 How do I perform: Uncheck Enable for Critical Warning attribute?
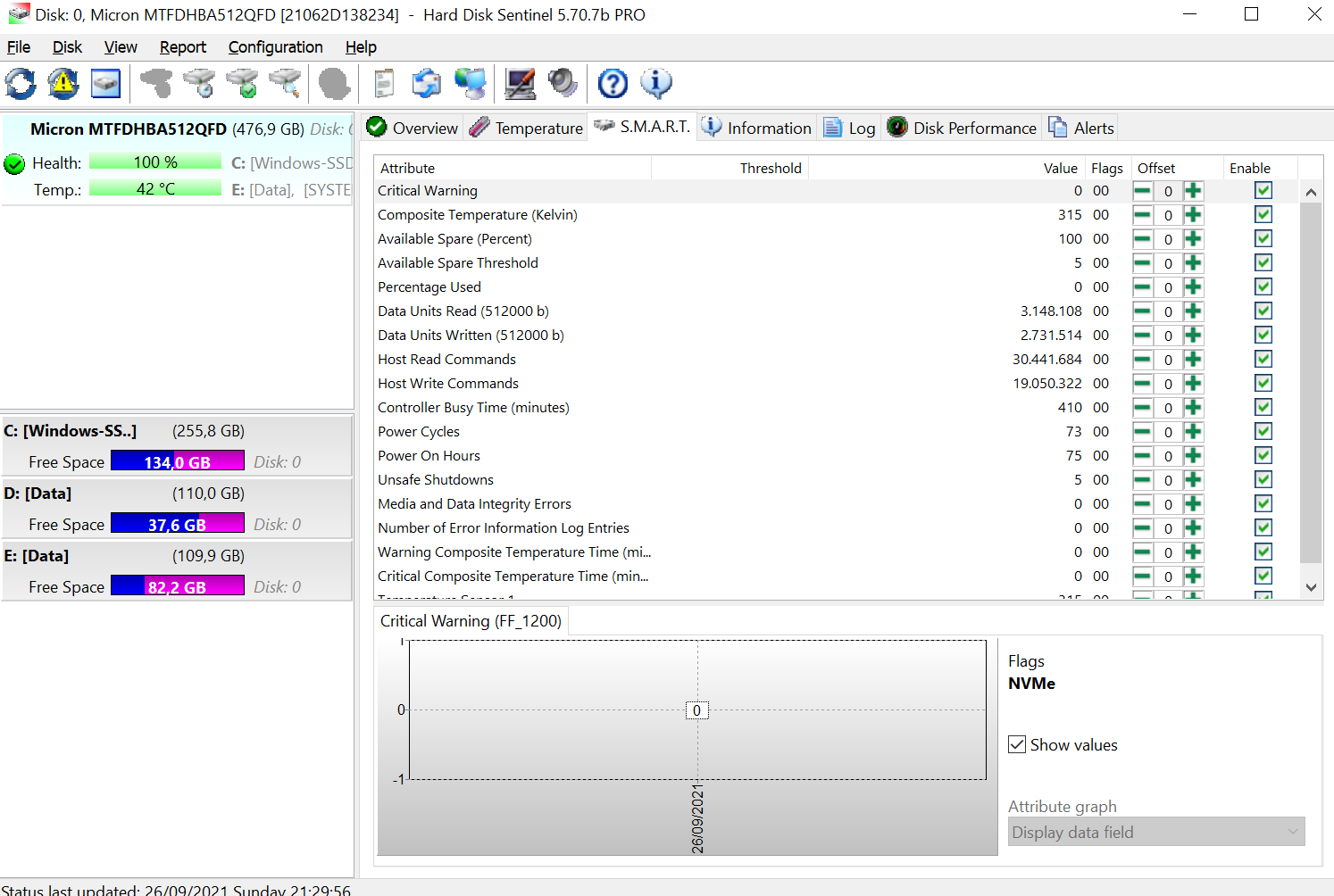[x=1263, y=190]
